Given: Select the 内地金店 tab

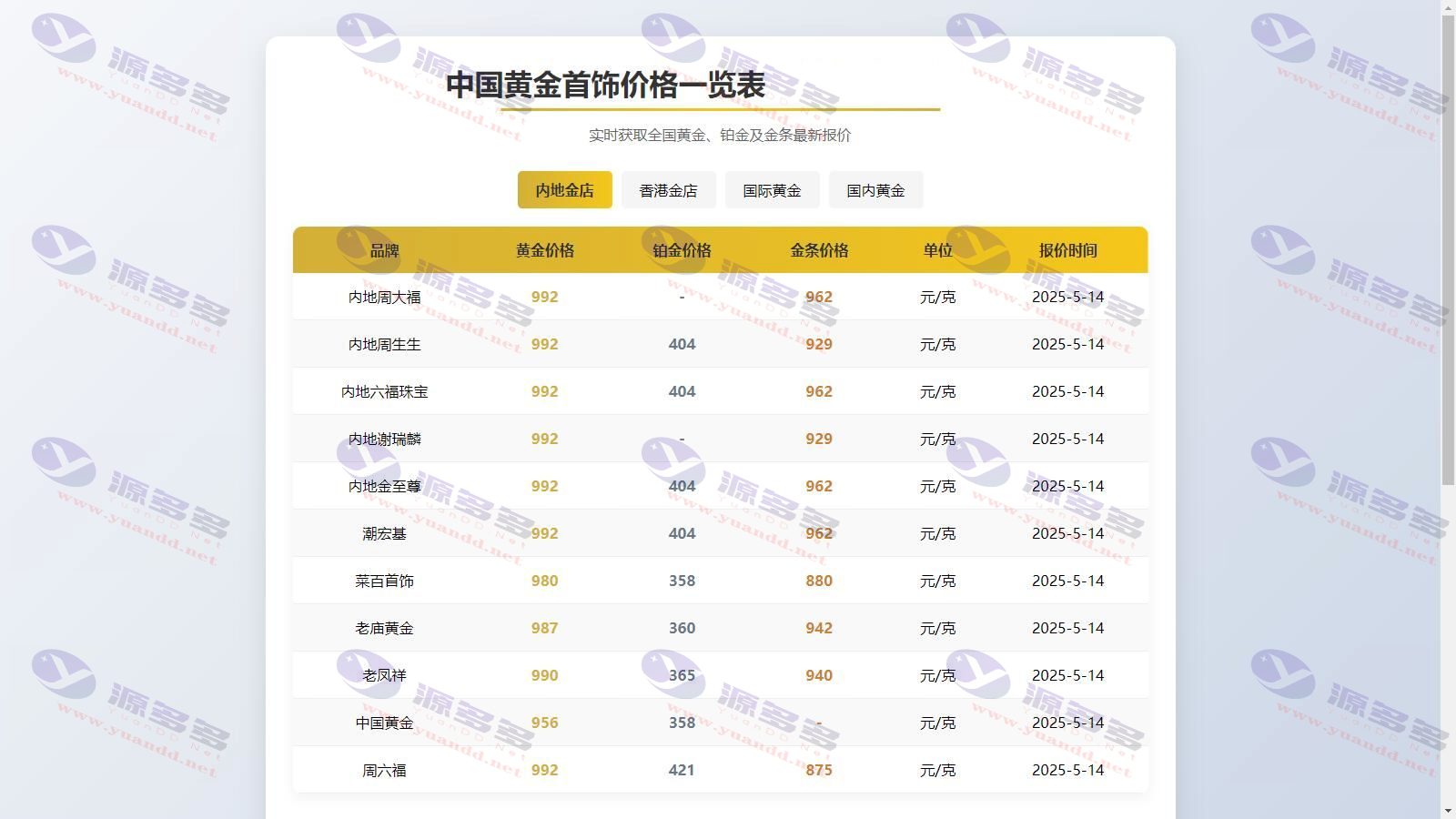Looking at the screenshot, I should pyautogui.click(x=564, y=190).
